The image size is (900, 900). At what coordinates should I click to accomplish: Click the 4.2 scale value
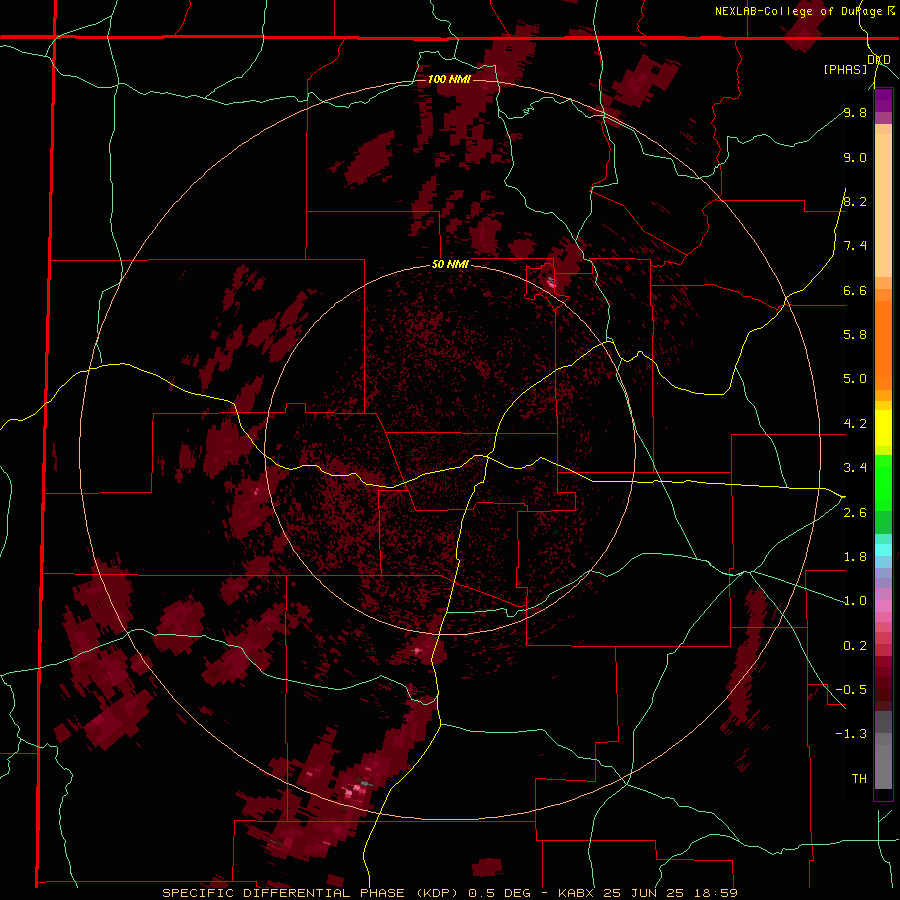pos(855,424)
